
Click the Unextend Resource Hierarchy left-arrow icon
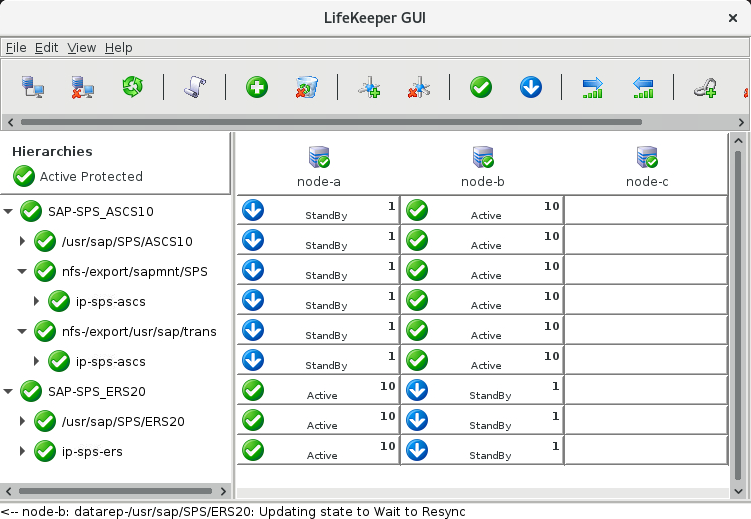[x=643, y=88]
